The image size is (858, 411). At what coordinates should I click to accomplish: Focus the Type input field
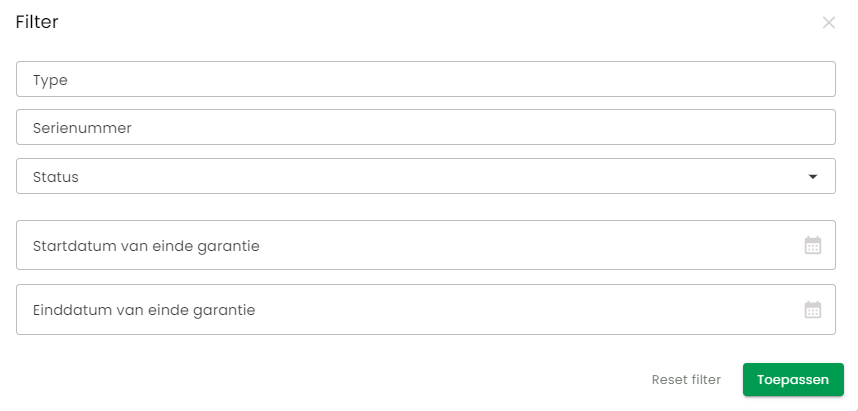(426, 79)
